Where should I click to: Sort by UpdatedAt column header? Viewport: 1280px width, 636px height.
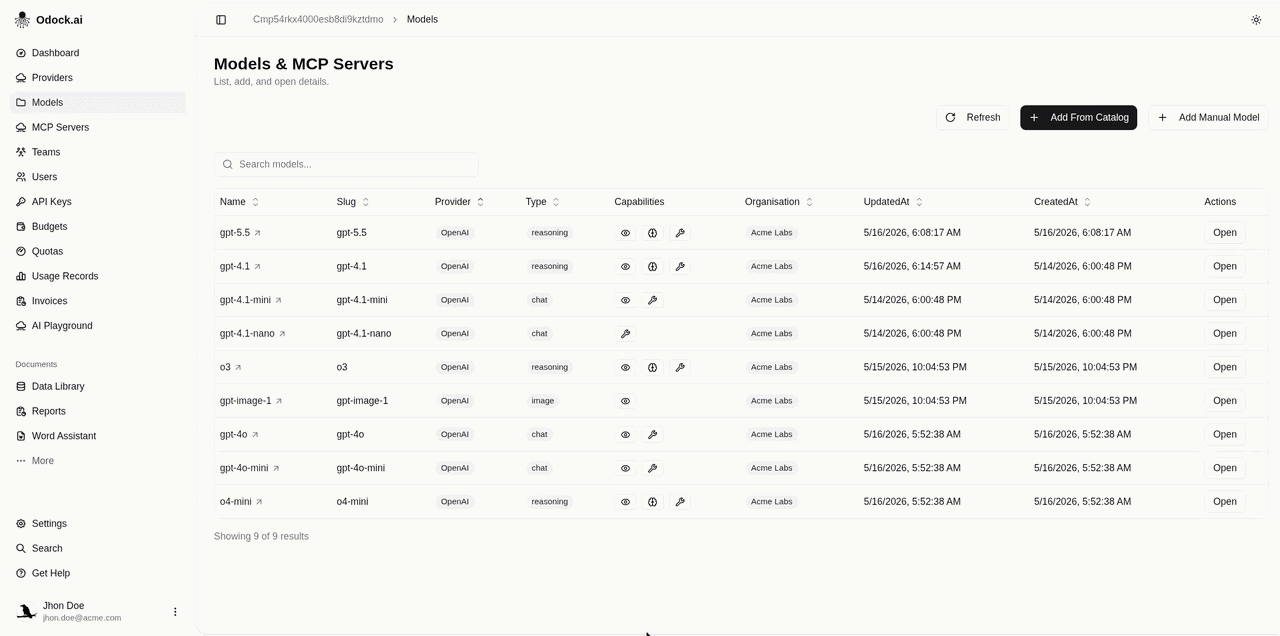pos(894,202)
